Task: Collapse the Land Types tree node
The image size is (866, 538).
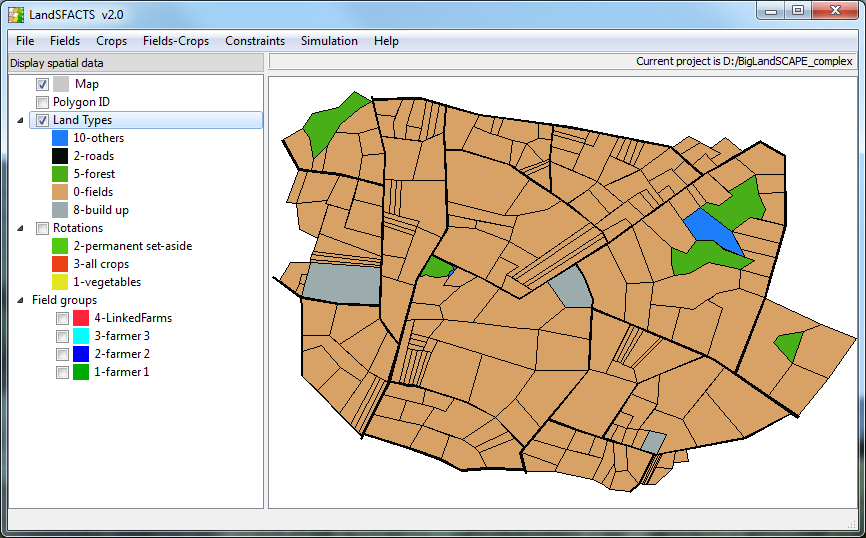Action: [x=22, y=120]
